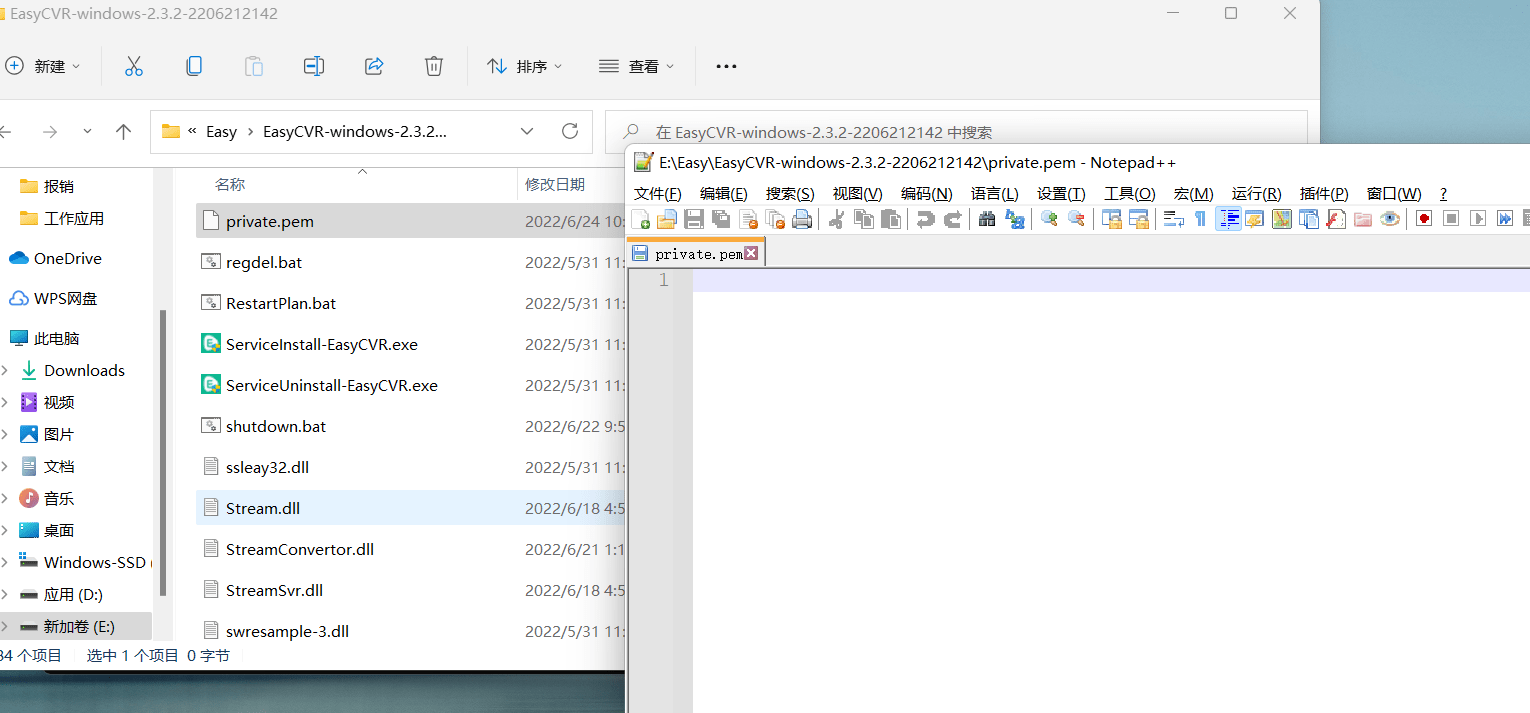Screen dimensions: 1530x713
Task: Open Document List icon in Notepad++
Action: click(1308, 219)
